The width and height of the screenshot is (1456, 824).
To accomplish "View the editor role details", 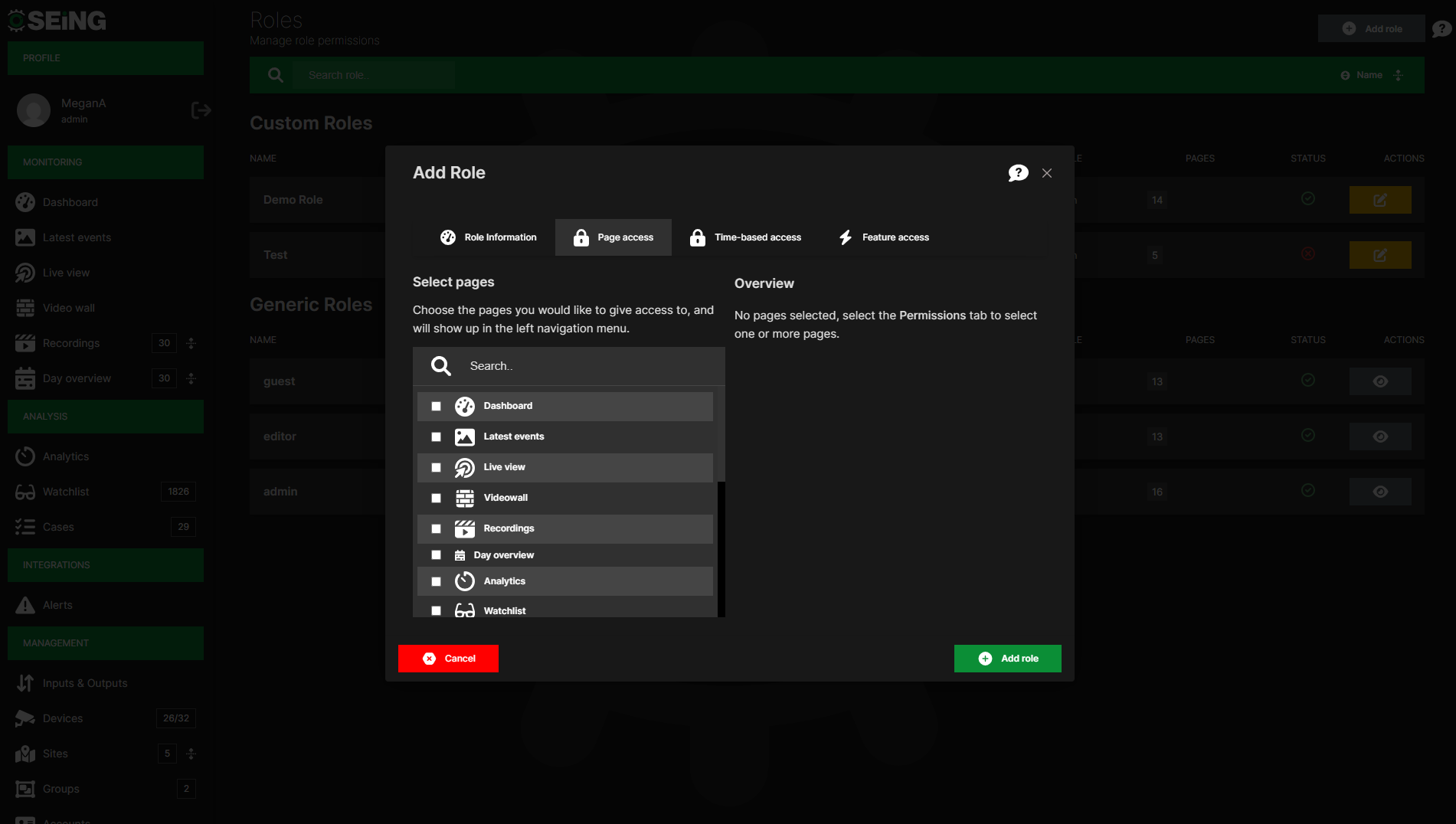I will pyautogui.click(x=1380, y=437).
